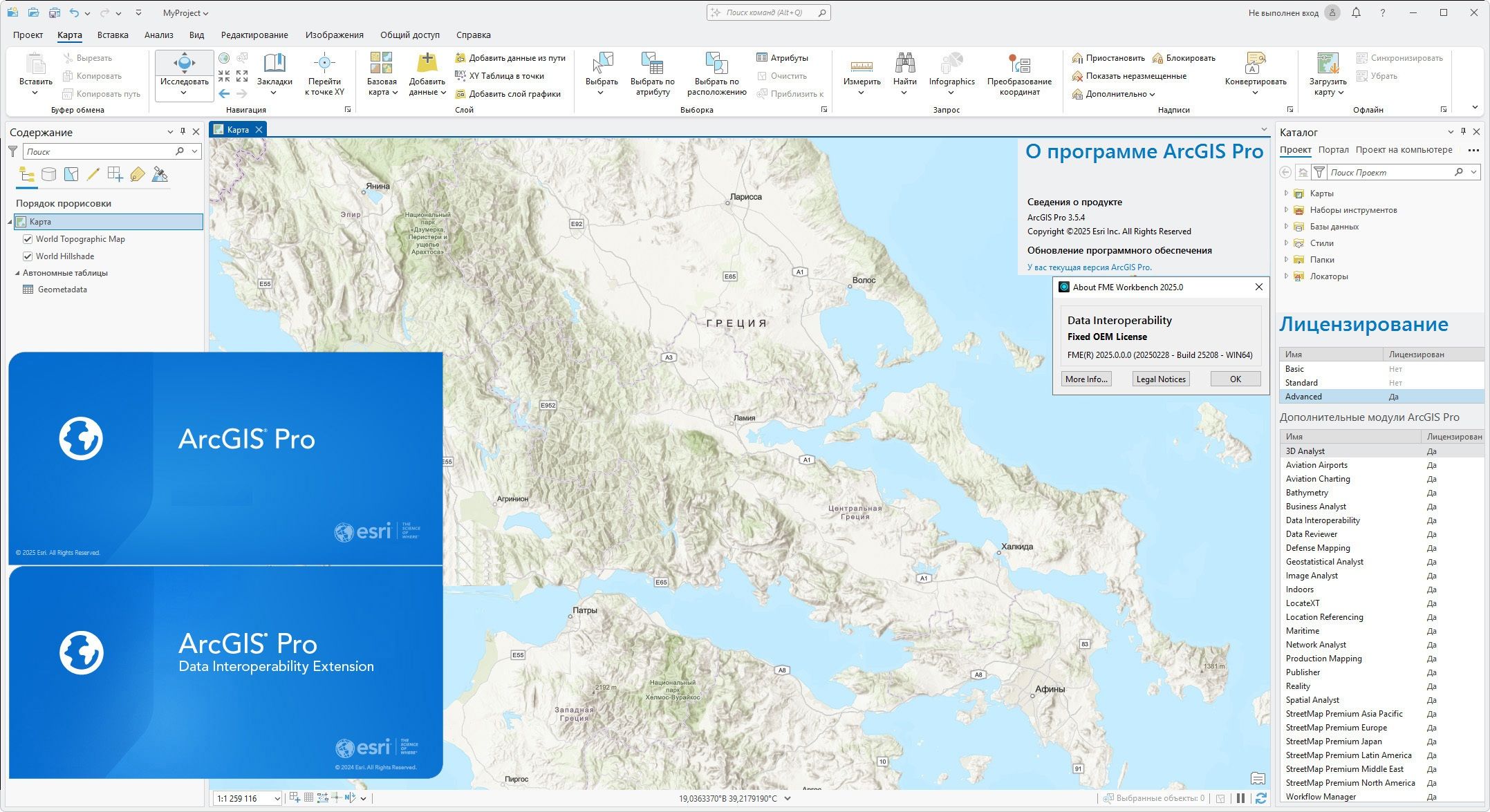1490x812 pixels.
Task: Switch to the Portal (Портал) catalog tab
Action: 1333,150
